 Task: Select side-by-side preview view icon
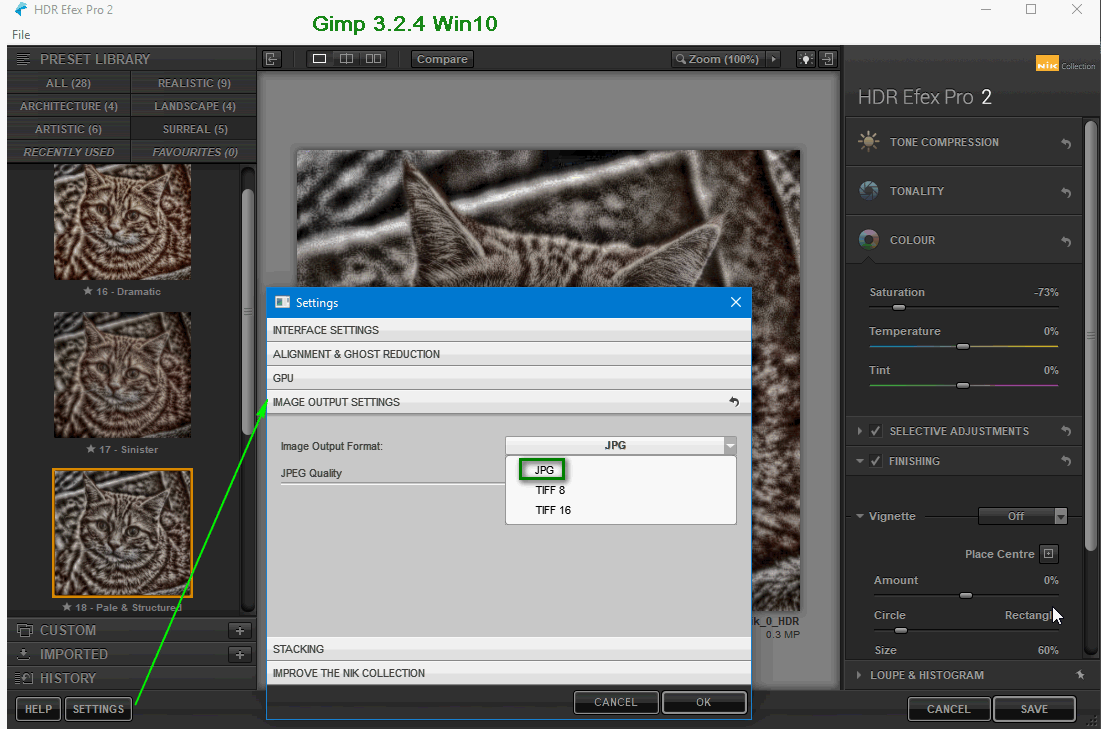pos(374,59)
